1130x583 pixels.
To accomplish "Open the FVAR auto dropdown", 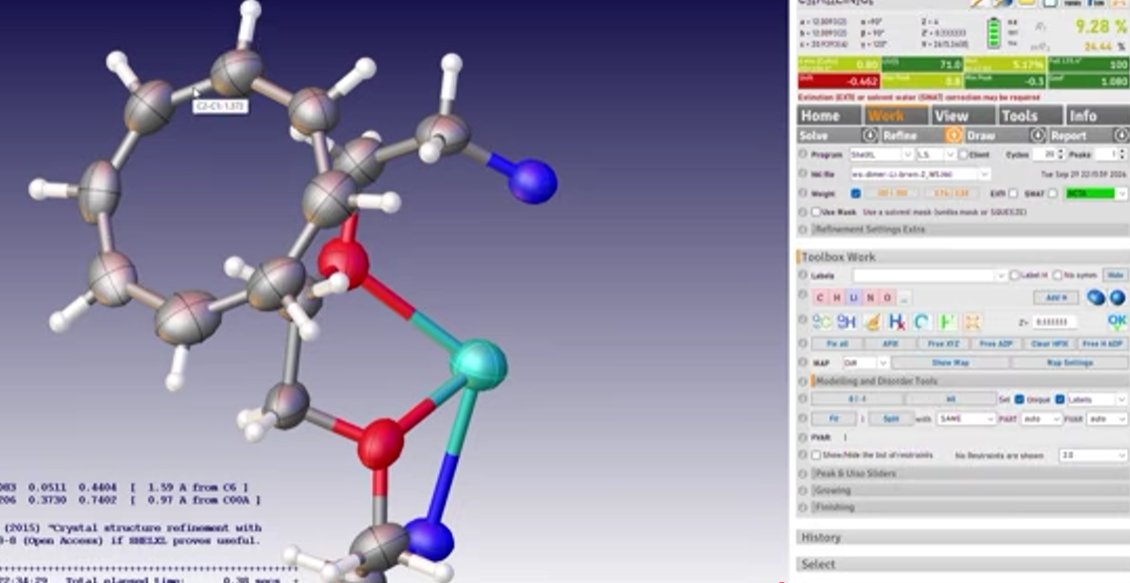I will [x=1107, y=419].
